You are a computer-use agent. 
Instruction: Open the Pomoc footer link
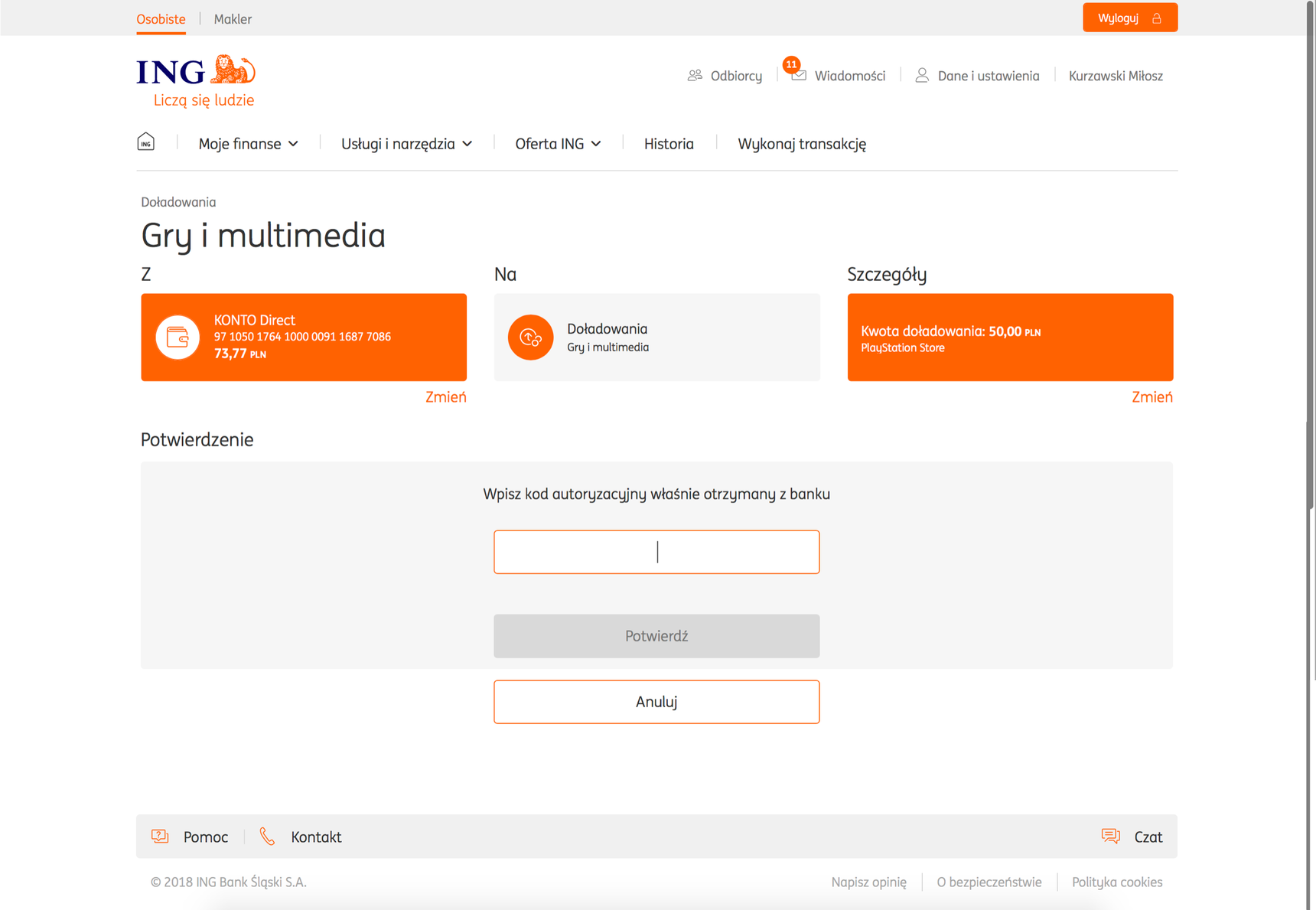[x=206, y=837]
